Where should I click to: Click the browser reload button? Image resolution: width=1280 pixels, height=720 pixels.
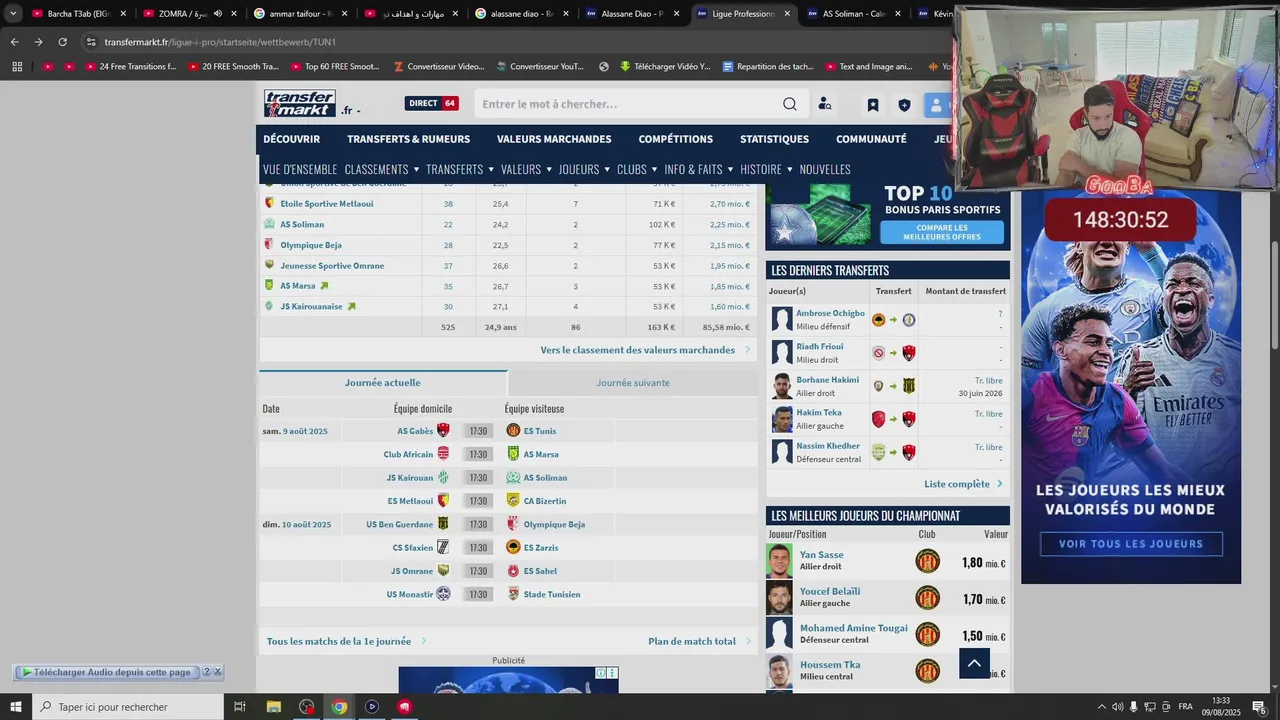click(62, 42)
